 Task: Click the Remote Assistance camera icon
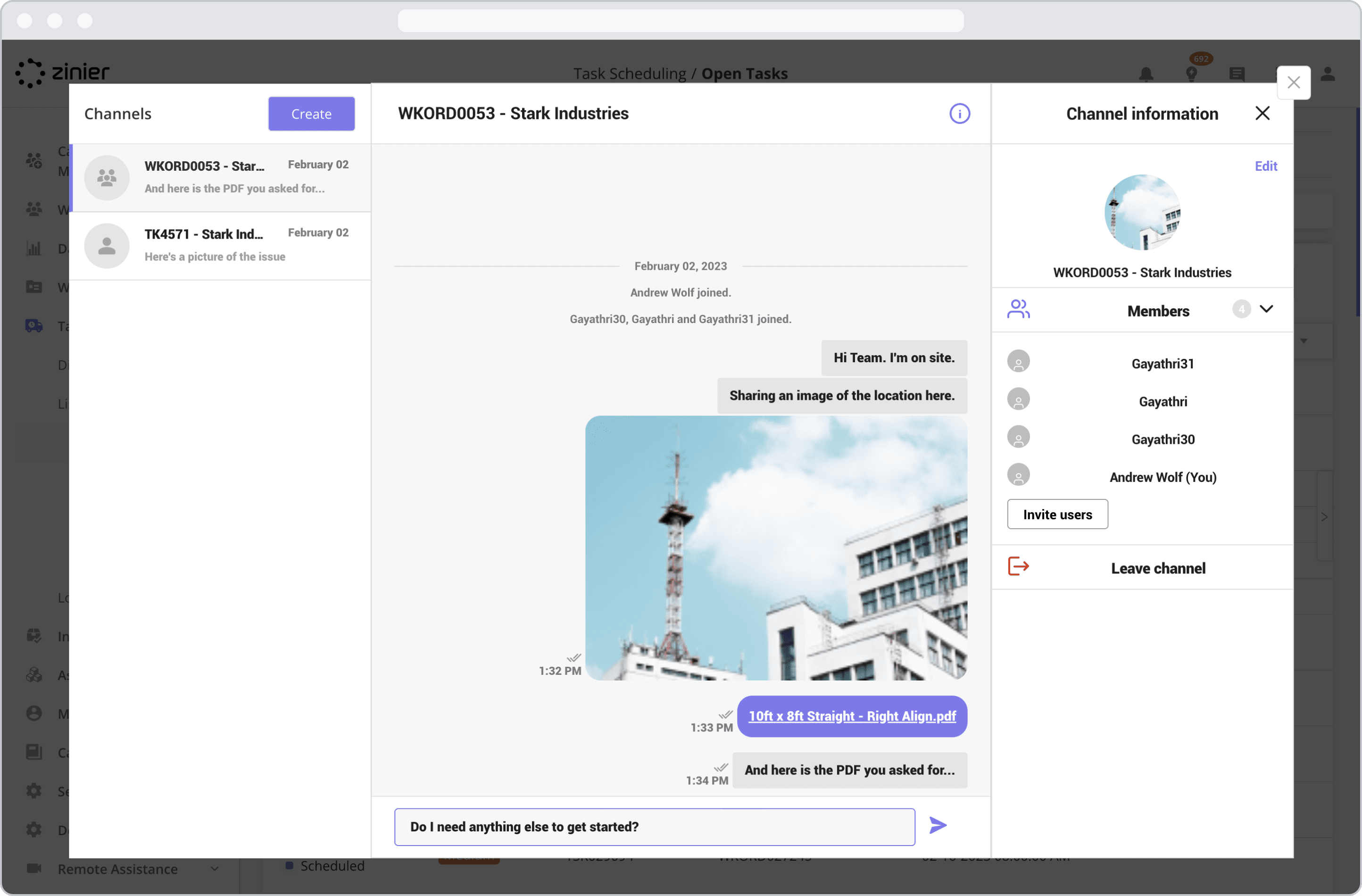(34, 868)
